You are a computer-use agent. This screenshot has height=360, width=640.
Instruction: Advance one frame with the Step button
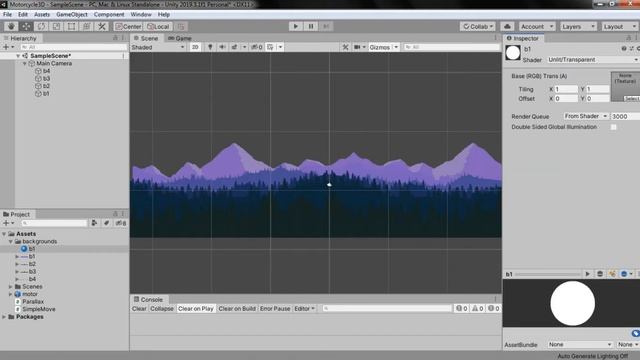(x=326, y=27)
